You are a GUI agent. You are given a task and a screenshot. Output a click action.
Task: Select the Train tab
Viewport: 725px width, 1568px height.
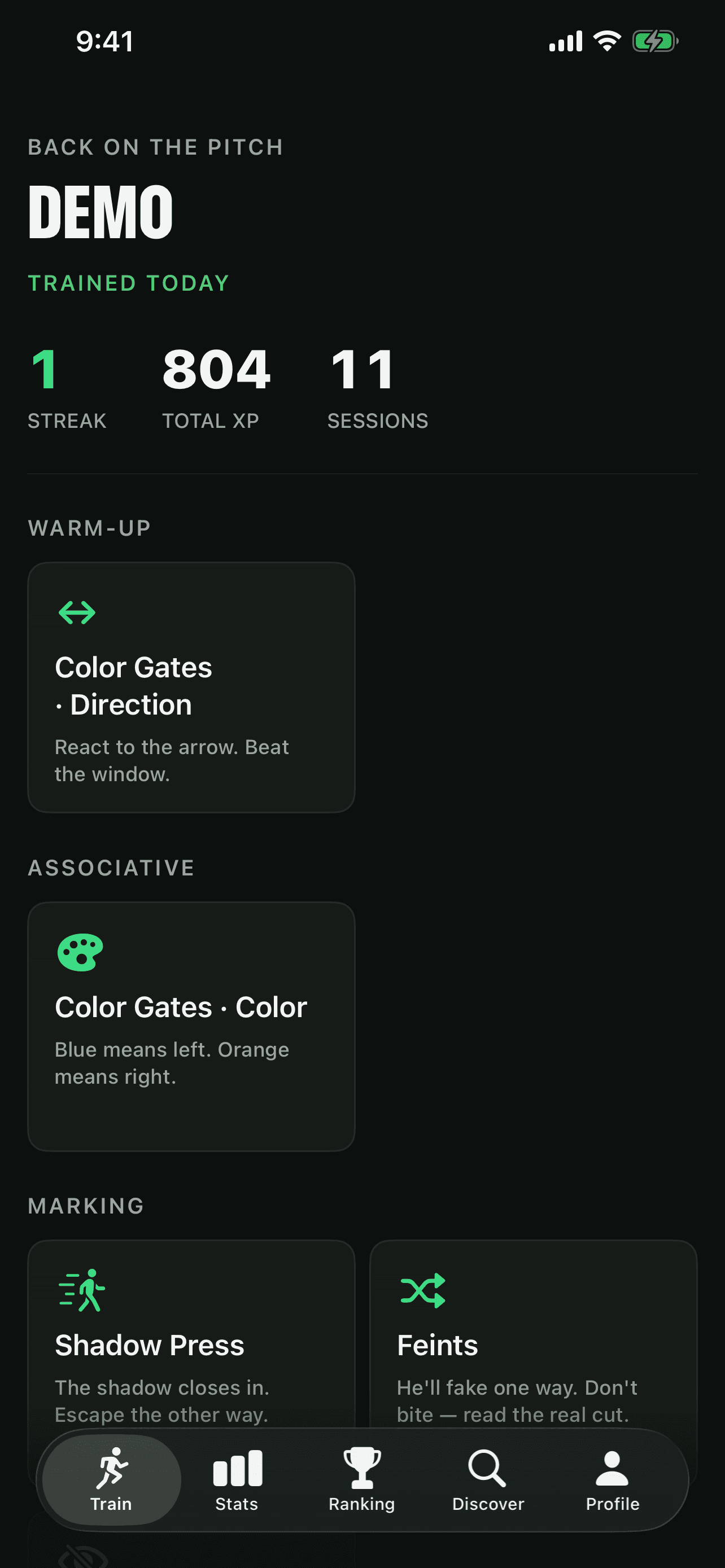(x=111, y=1480)
